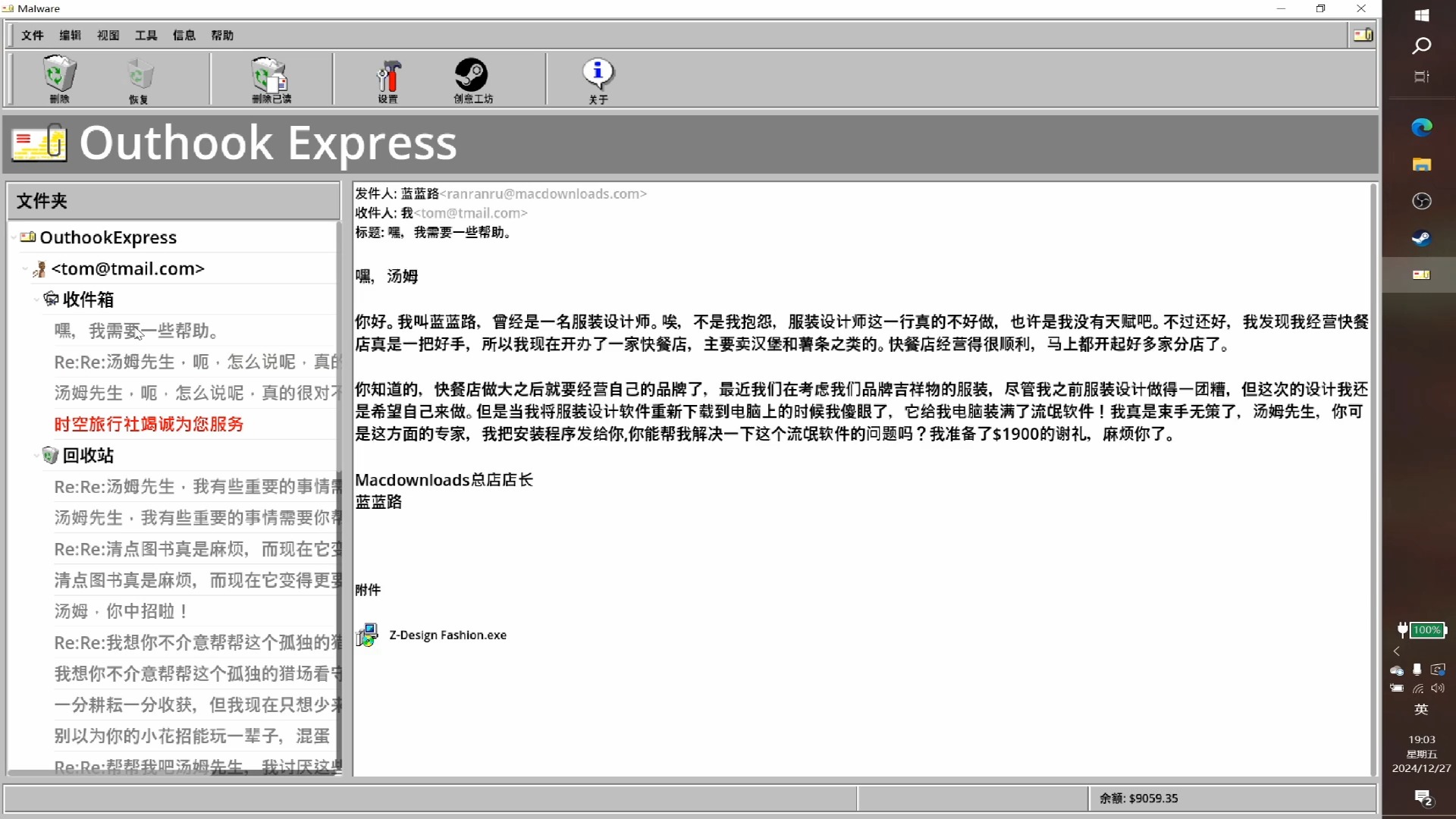Open the 视图 menu
The image size is (1456, 819).
click(x=108, y=35)
